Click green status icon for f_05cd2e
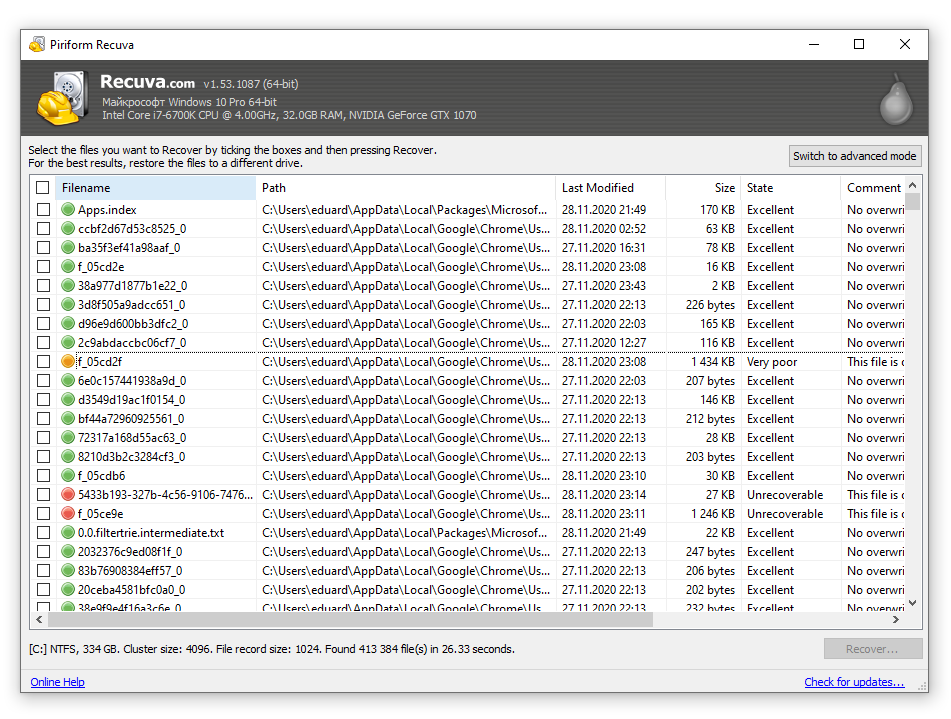951x719 pixels. point(68,266)
